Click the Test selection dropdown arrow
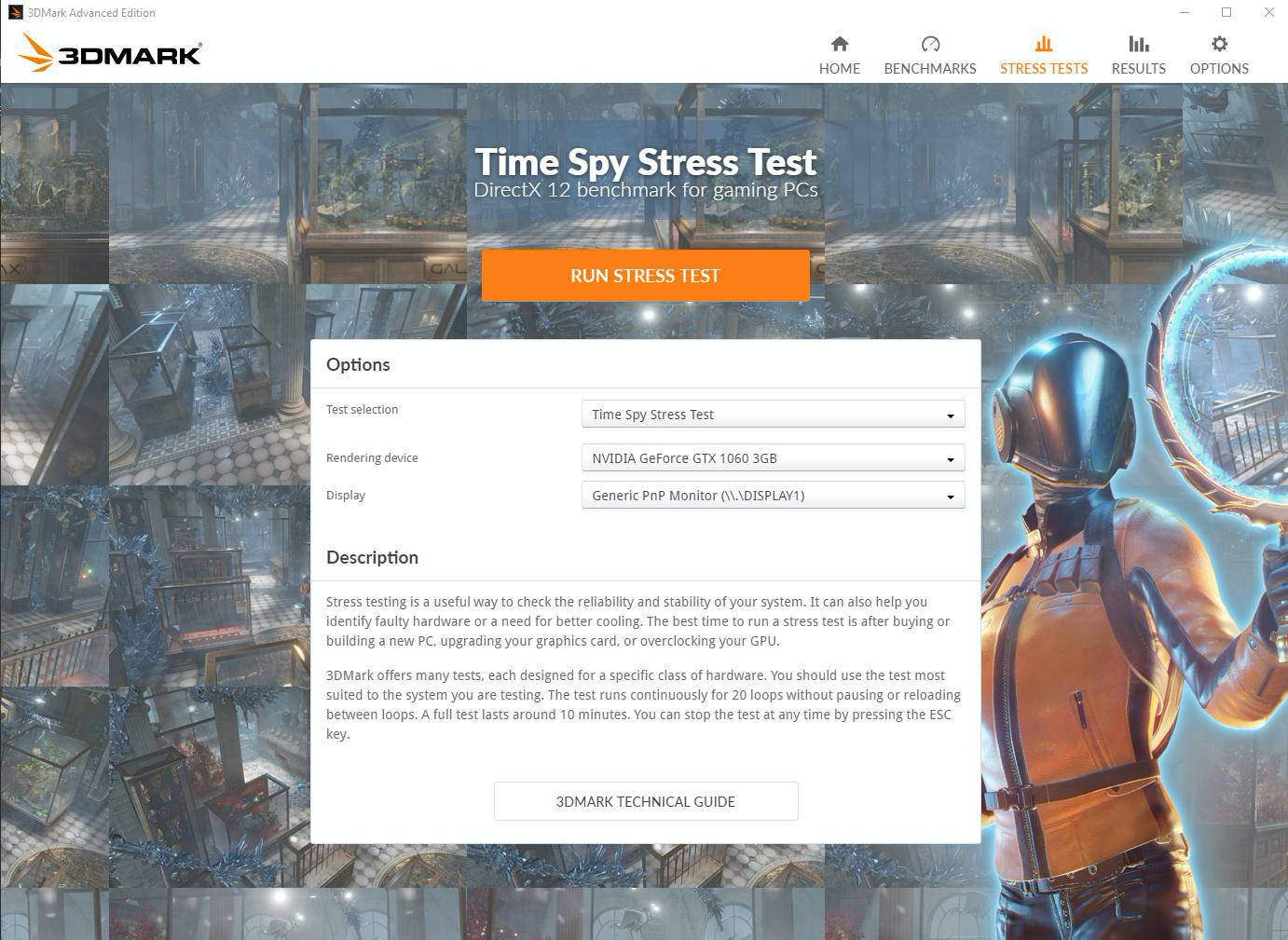 point(951,416)
